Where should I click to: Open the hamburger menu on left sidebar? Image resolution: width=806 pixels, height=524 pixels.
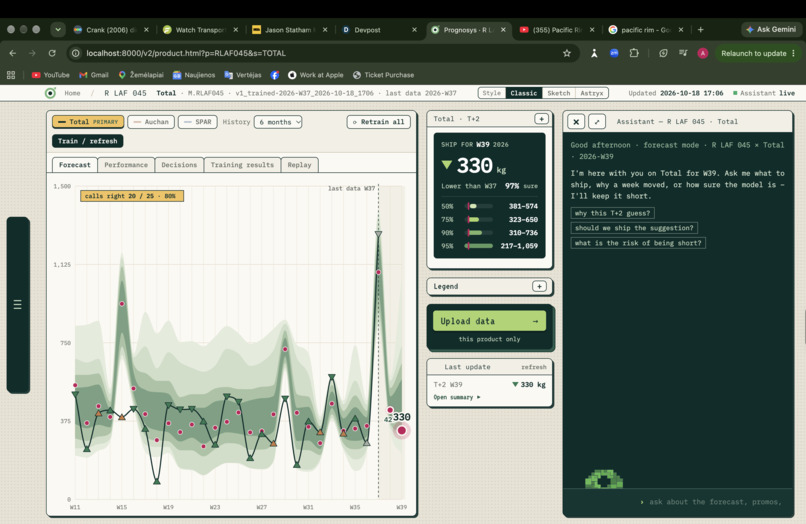point(17,304)
